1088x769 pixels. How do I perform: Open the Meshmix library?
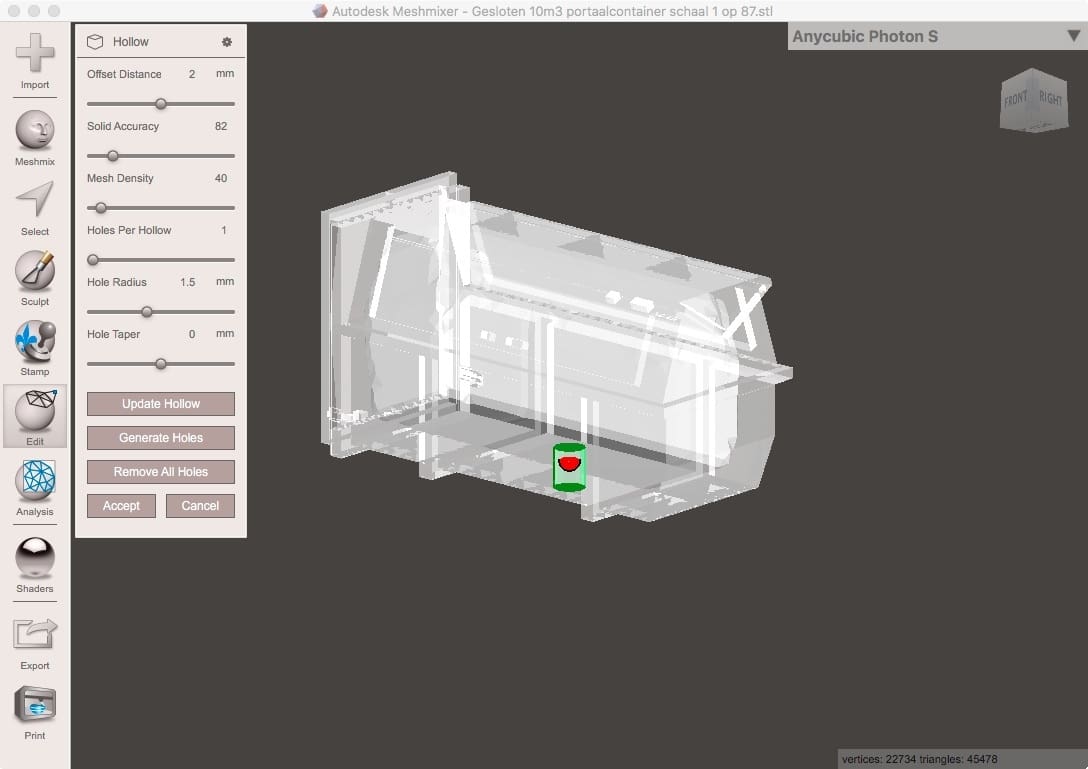[x=35, y=137]
